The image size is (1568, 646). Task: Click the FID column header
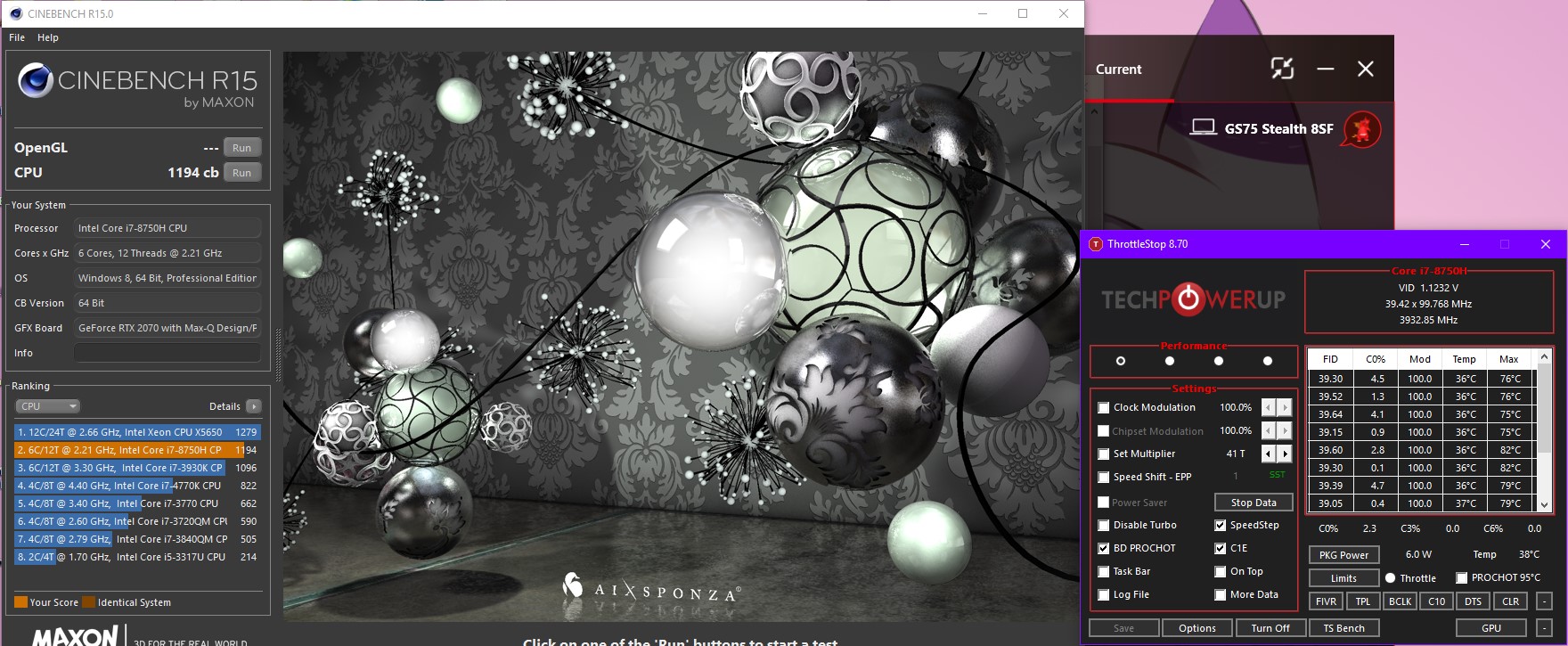[1330, 359]
